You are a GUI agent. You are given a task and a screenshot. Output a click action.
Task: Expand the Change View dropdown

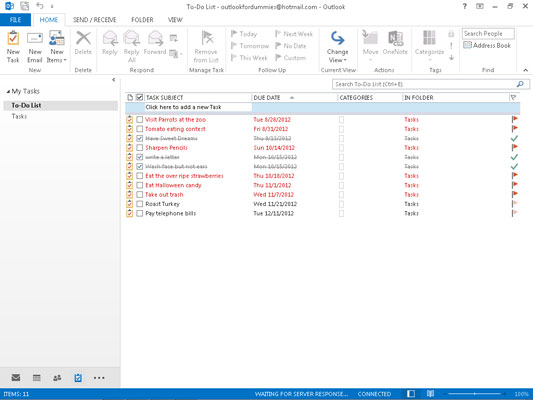[x=337, y=47]
